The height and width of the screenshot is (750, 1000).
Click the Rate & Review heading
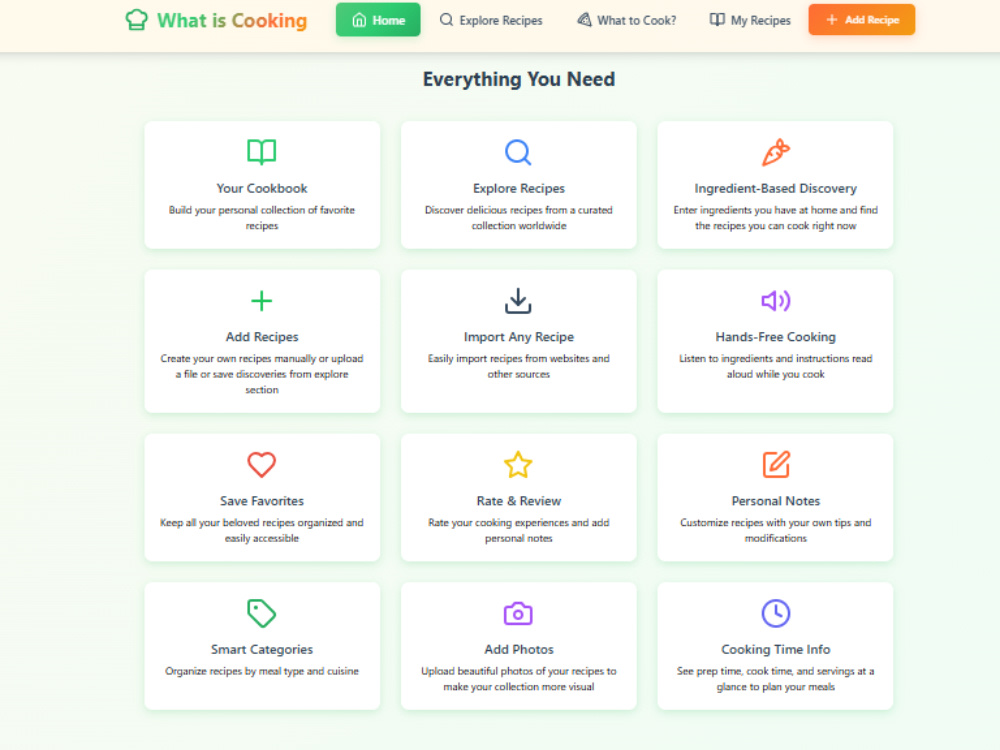tap(518, 501)
